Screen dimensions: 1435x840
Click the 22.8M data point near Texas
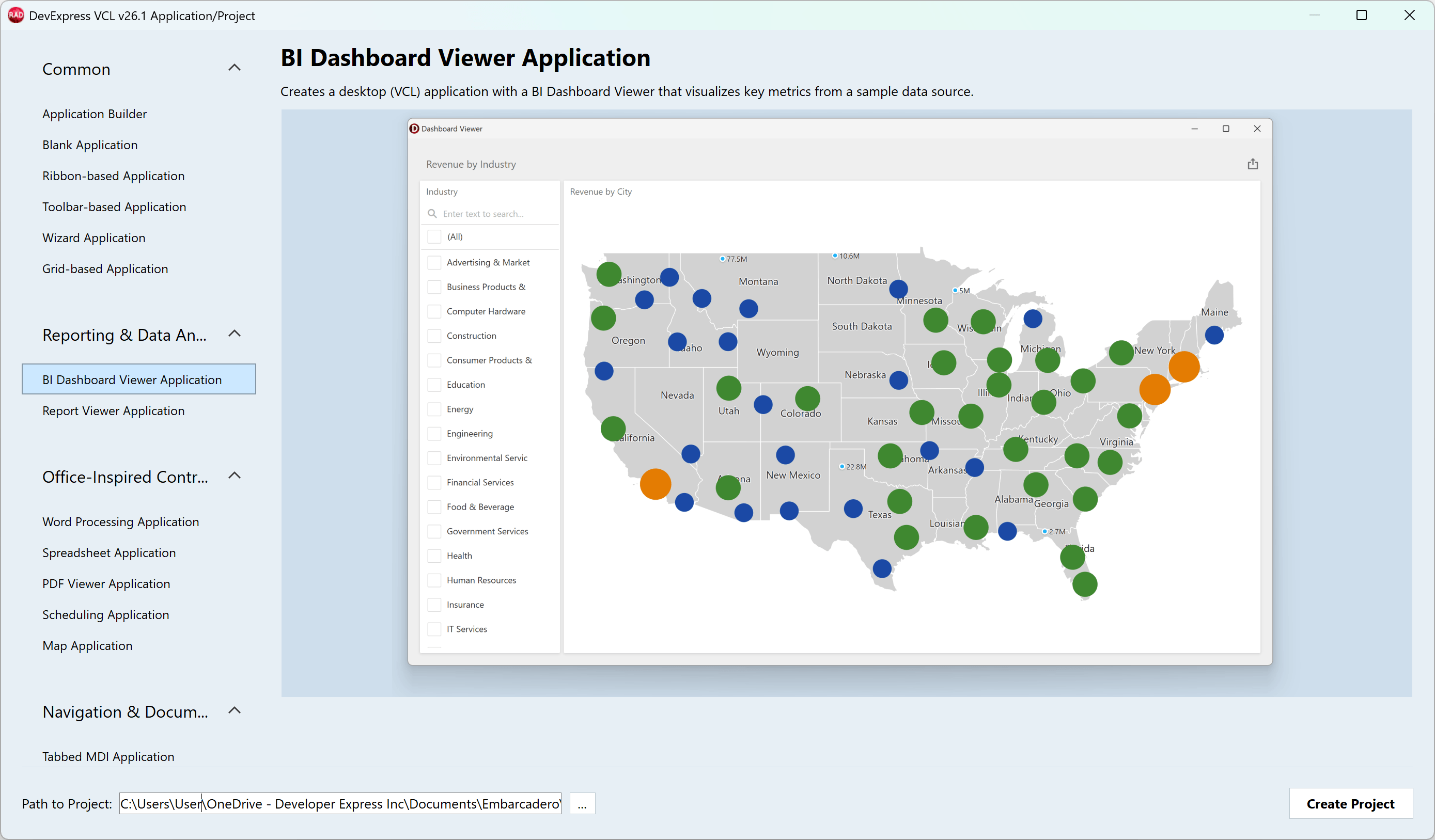[841, 467]
